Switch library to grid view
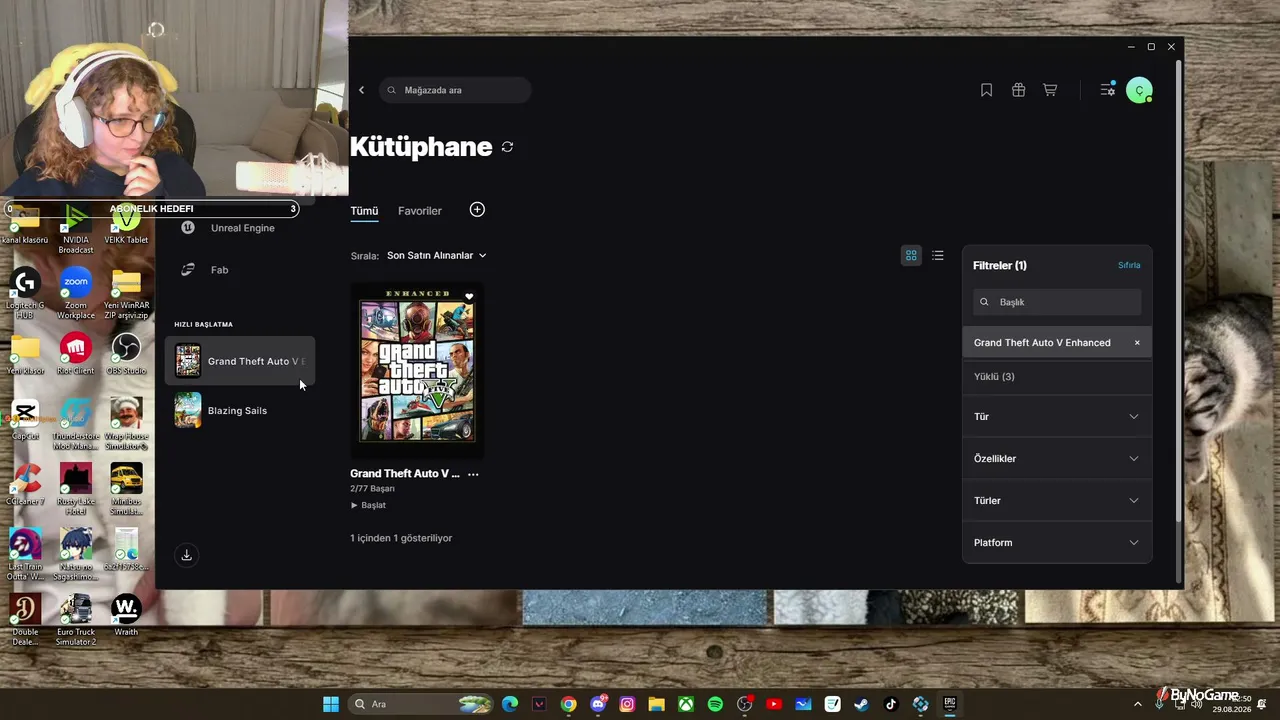 tap(911, 256)
